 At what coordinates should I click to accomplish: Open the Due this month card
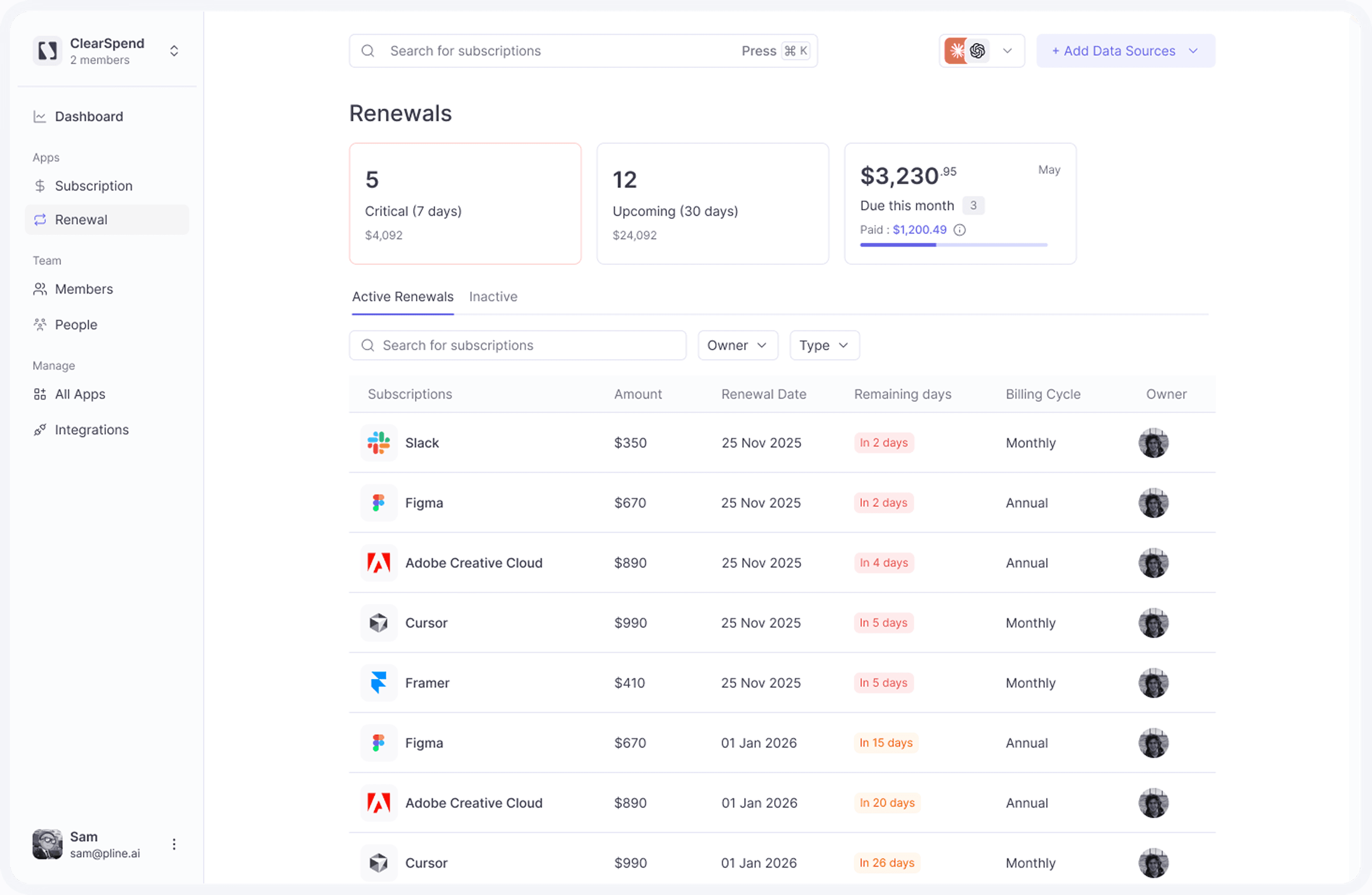(x=960, y=204)
